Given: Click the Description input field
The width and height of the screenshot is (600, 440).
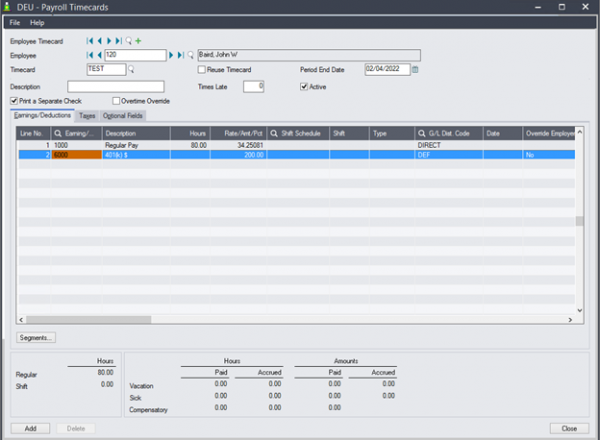Looking at the screenshot, I should pos(116,86).
